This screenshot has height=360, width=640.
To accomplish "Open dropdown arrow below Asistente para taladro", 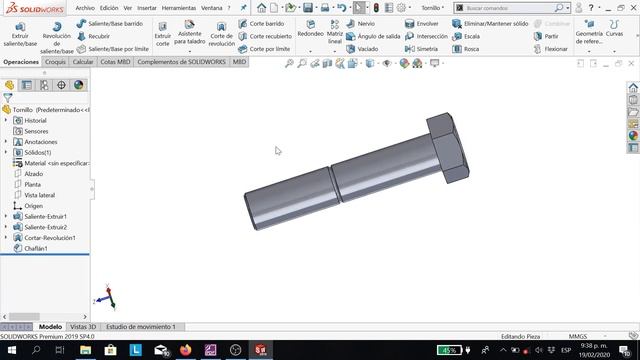I will pos(190,52).
